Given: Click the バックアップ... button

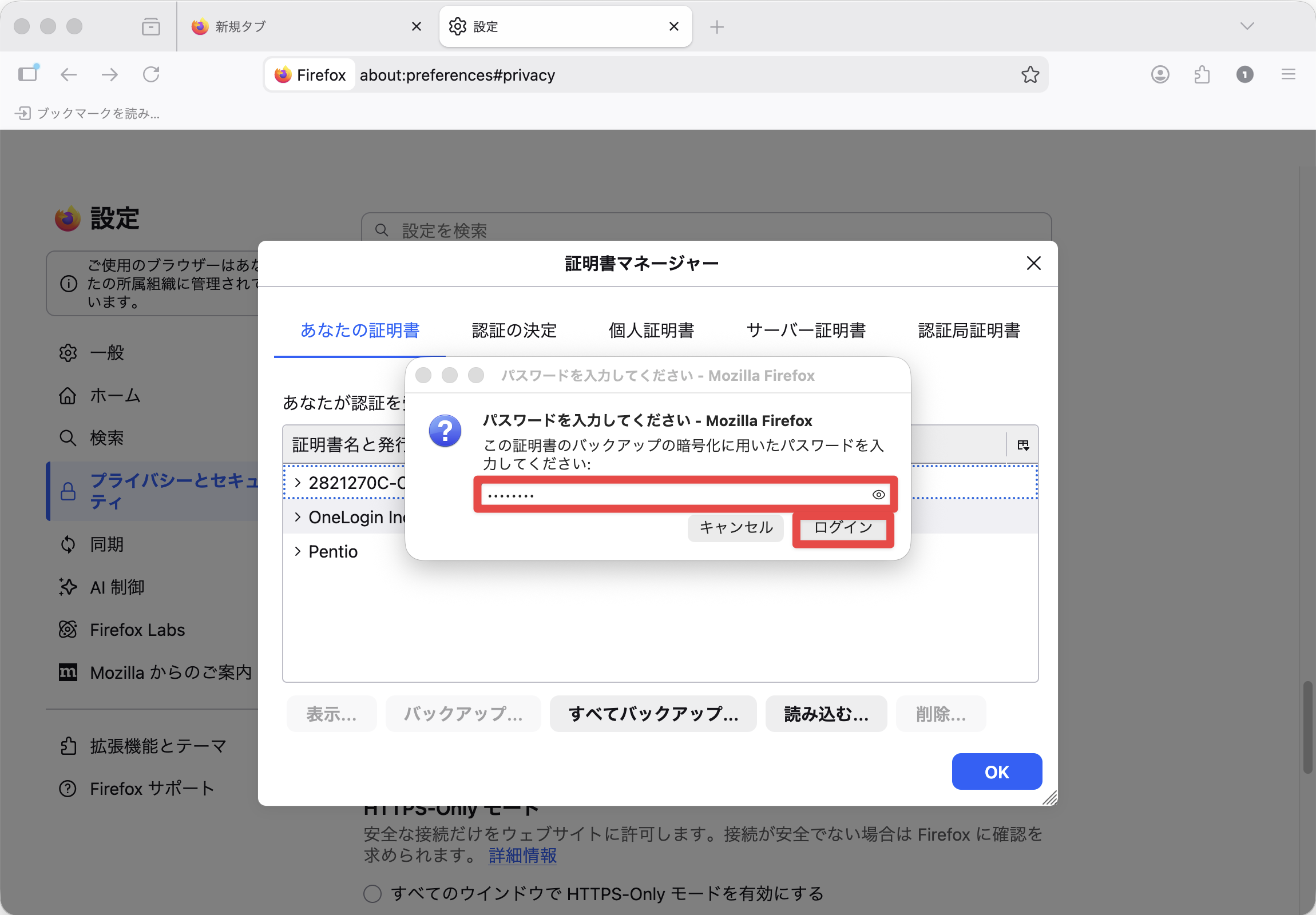Looking at the screenshot, I should click(463, 714).
